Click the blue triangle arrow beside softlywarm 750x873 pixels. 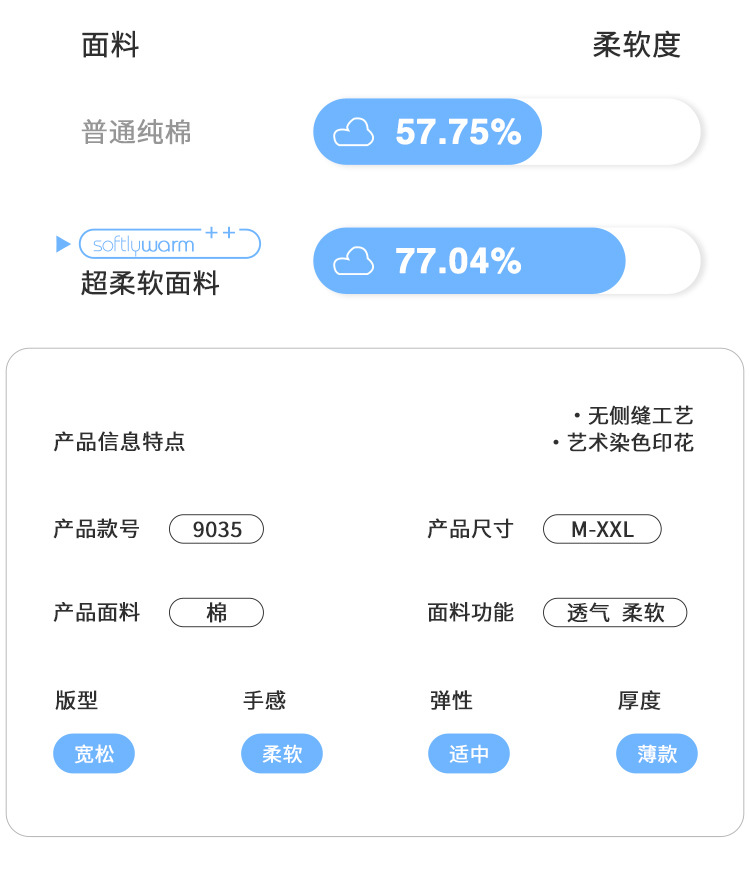[x=63, y=244]
